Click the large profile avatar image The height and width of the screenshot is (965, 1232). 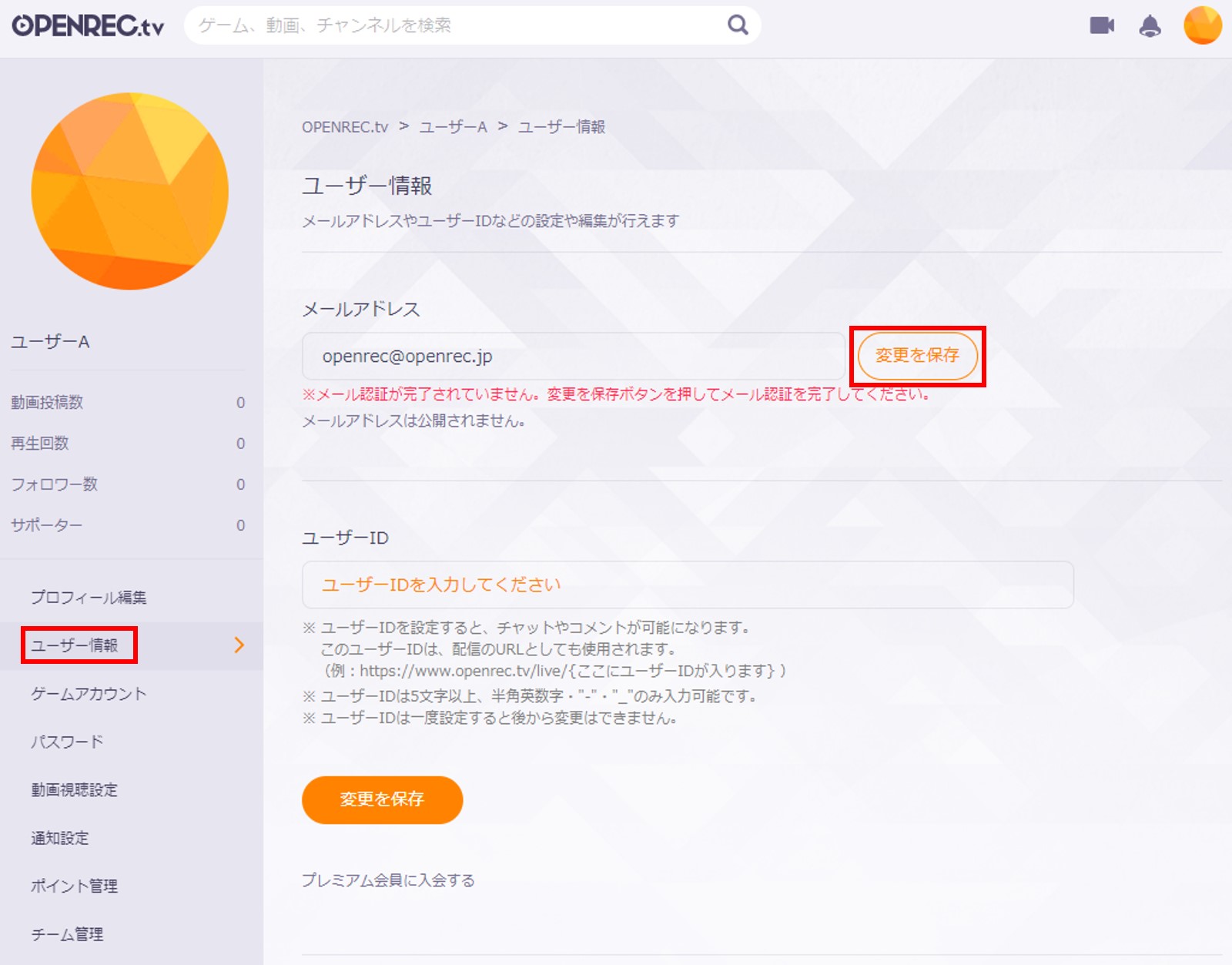[130, 191]
